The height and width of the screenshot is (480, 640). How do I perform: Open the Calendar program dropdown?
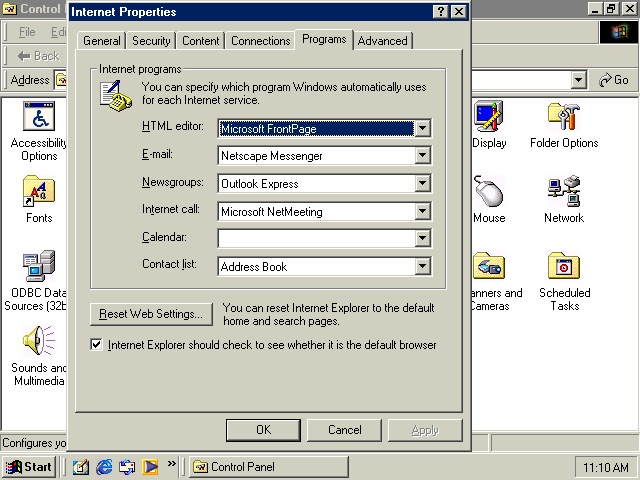tap(422, 238)
